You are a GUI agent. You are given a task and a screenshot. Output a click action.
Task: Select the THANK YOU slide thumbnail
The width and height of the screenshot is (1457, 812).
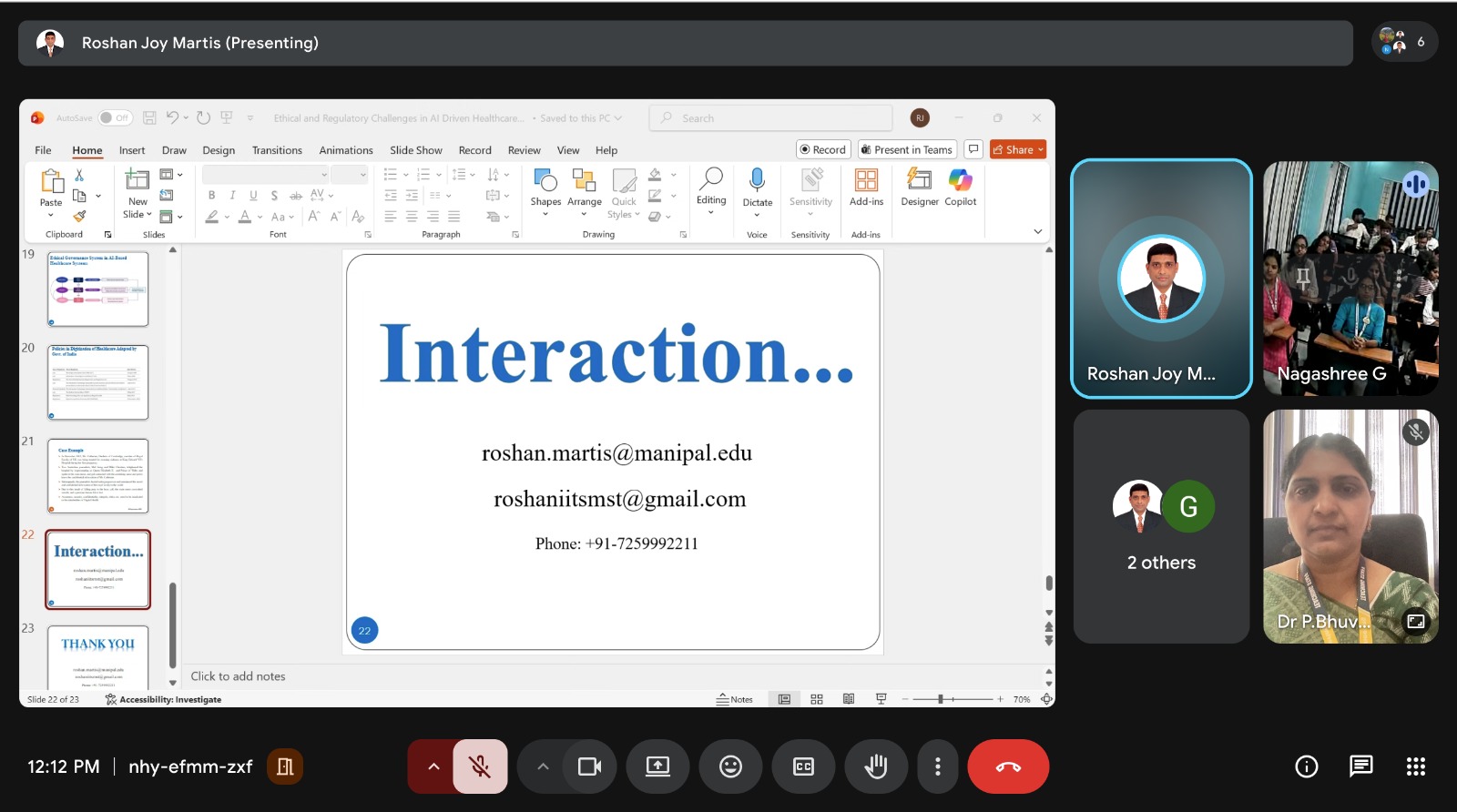click(97, 657)
